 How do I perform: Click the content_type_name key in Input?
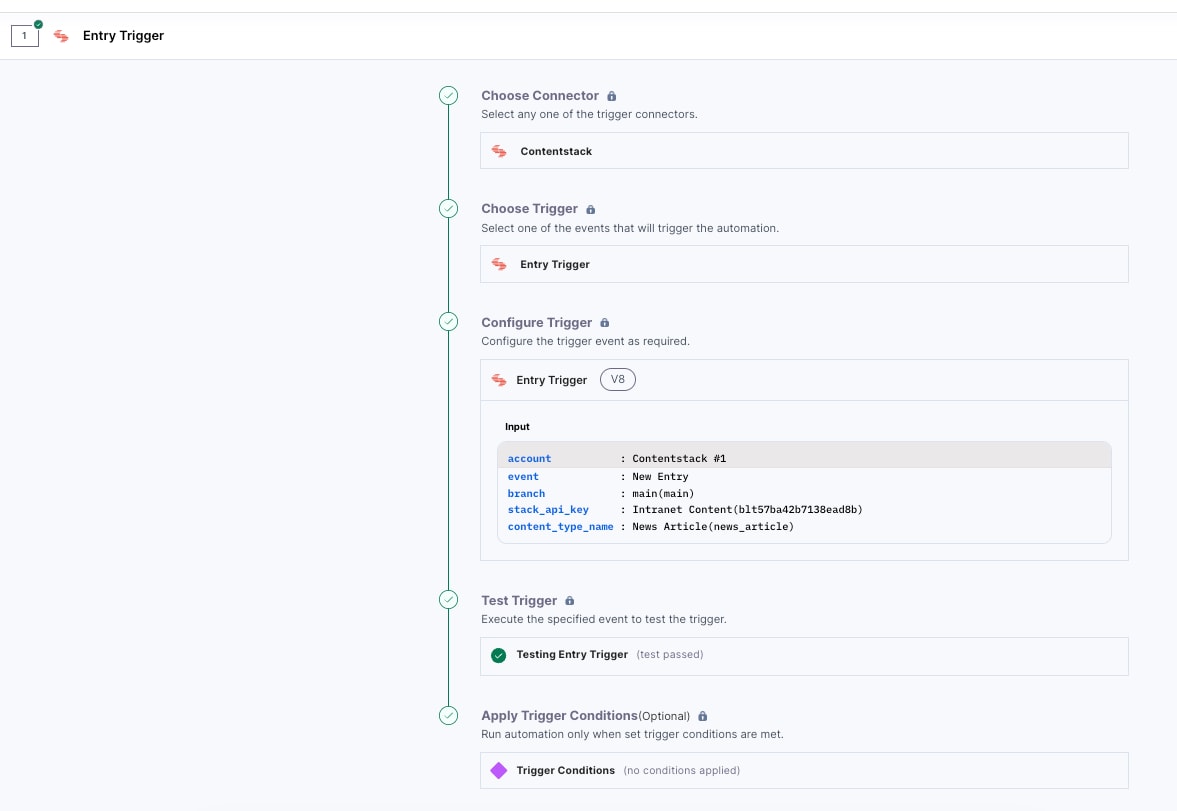point(560,527)
